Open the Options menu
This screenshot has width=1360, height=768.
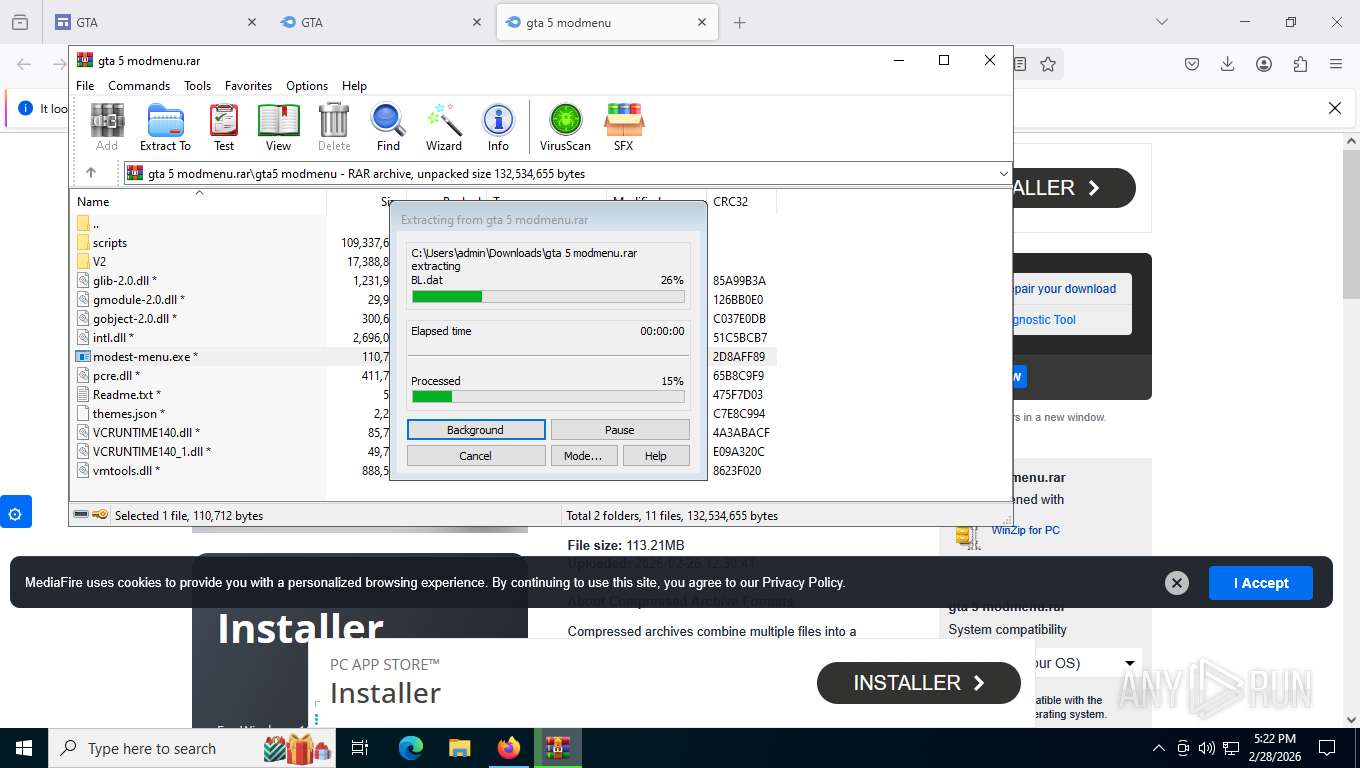(307, 86)
